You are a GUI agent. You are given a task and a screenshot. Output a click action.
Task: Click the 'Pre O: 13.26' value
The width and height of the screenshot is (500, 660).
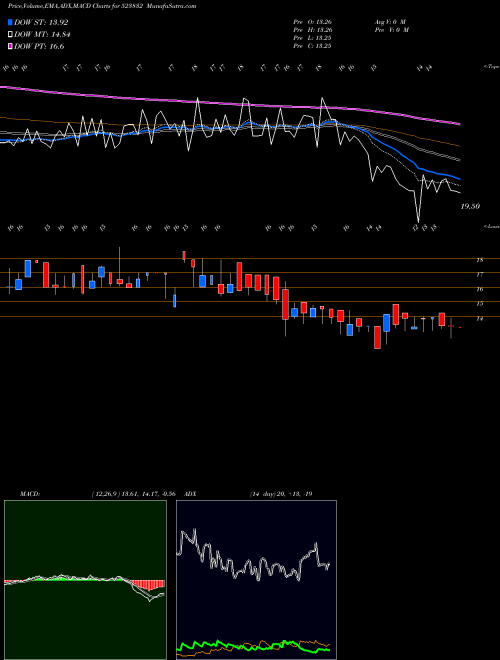[x=312, y=22]
